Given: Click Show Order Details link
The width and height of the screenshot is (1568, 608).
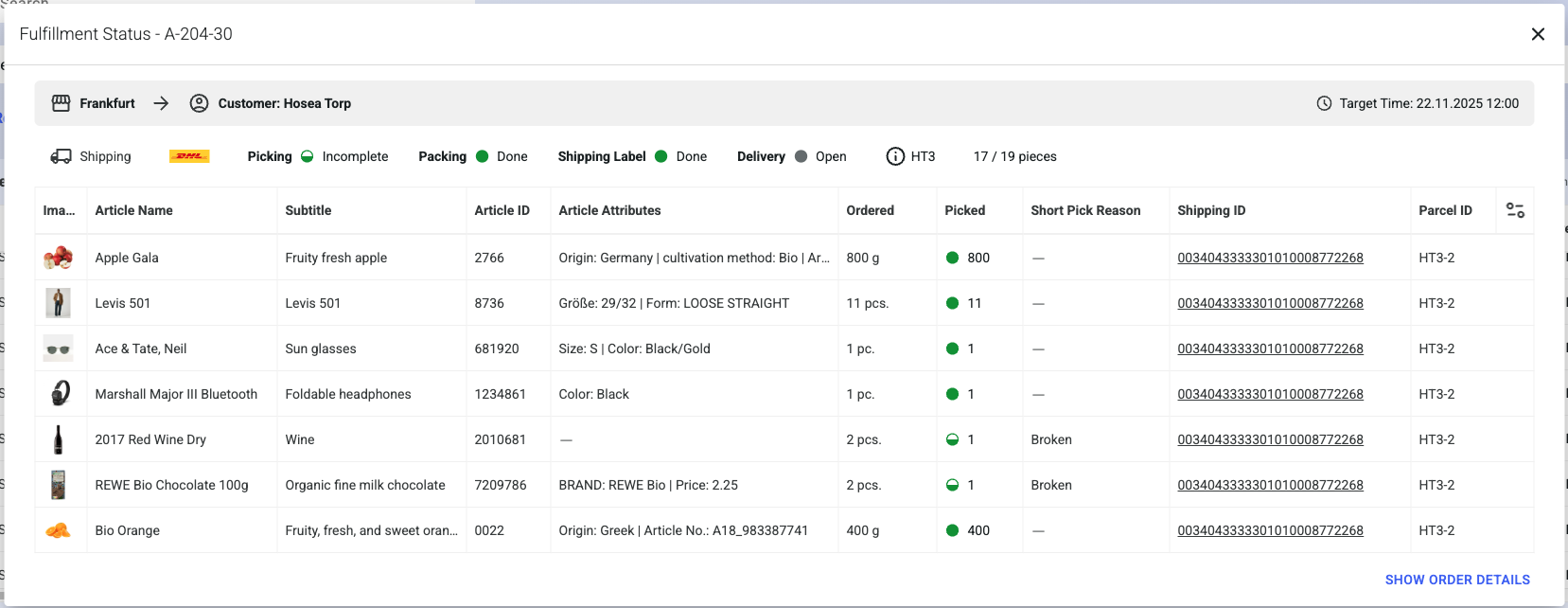Looking at the screenshot, I should point(1456,580).
